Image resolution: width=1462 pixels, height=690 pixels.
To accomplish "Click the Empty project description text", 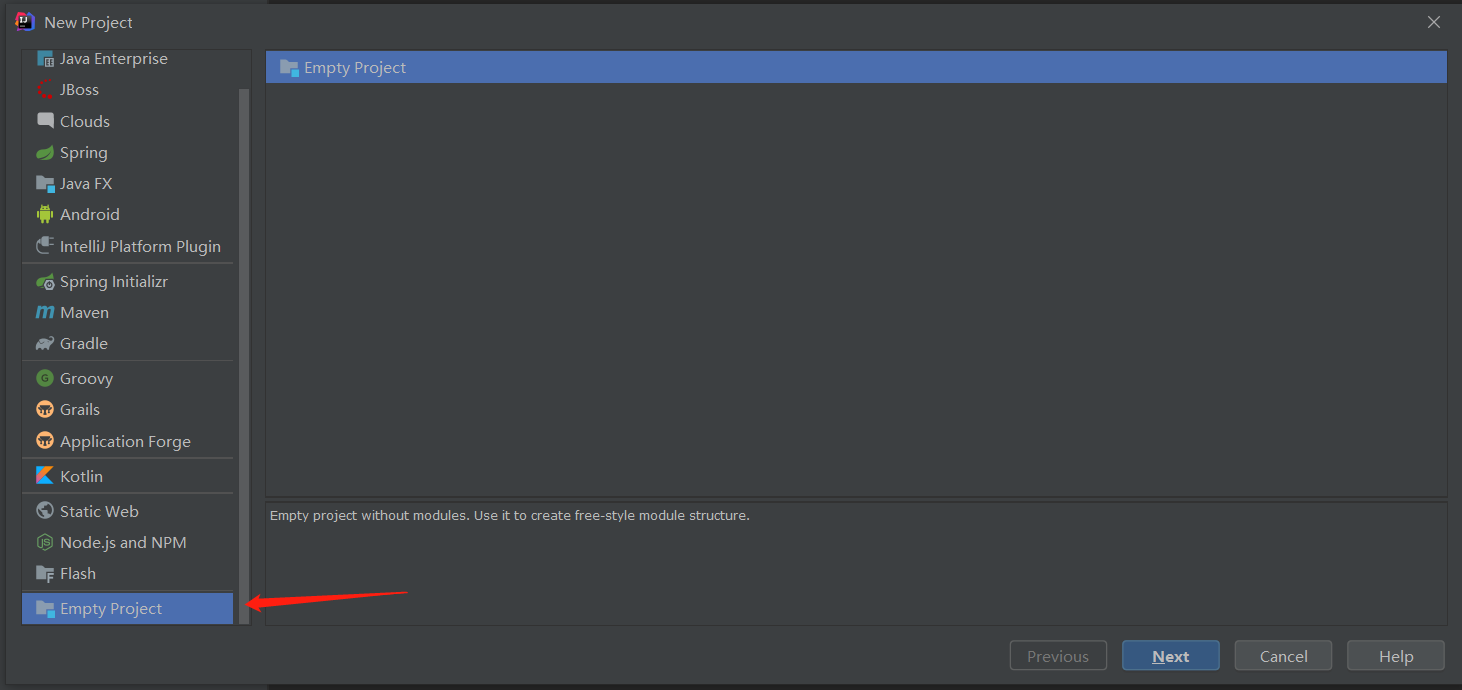I will [x=510, y=516].
